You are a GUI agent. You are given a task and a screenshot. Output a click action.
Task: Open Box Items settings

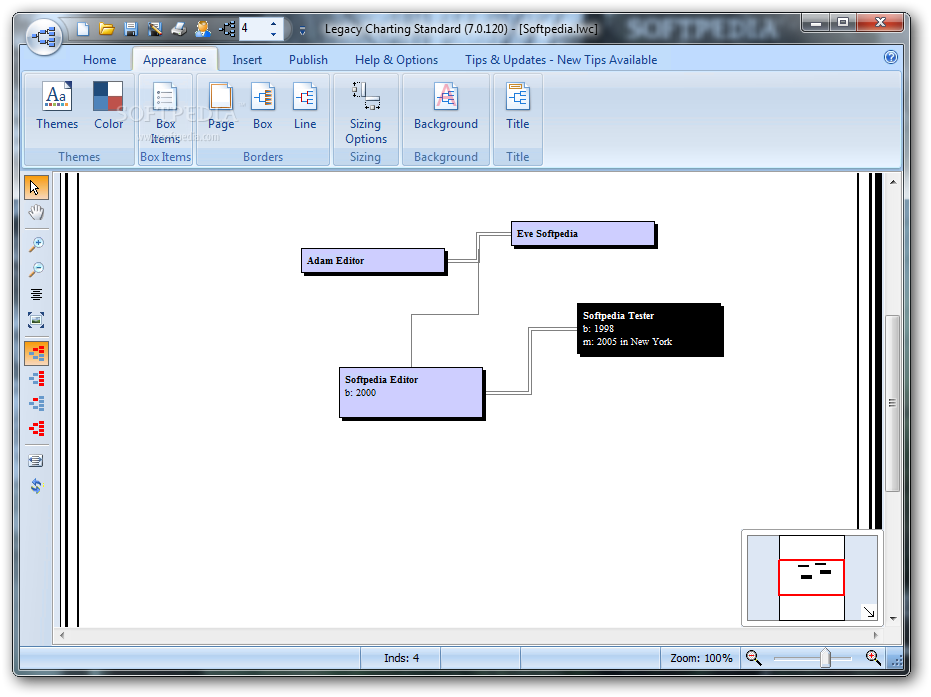click(165, 113)
